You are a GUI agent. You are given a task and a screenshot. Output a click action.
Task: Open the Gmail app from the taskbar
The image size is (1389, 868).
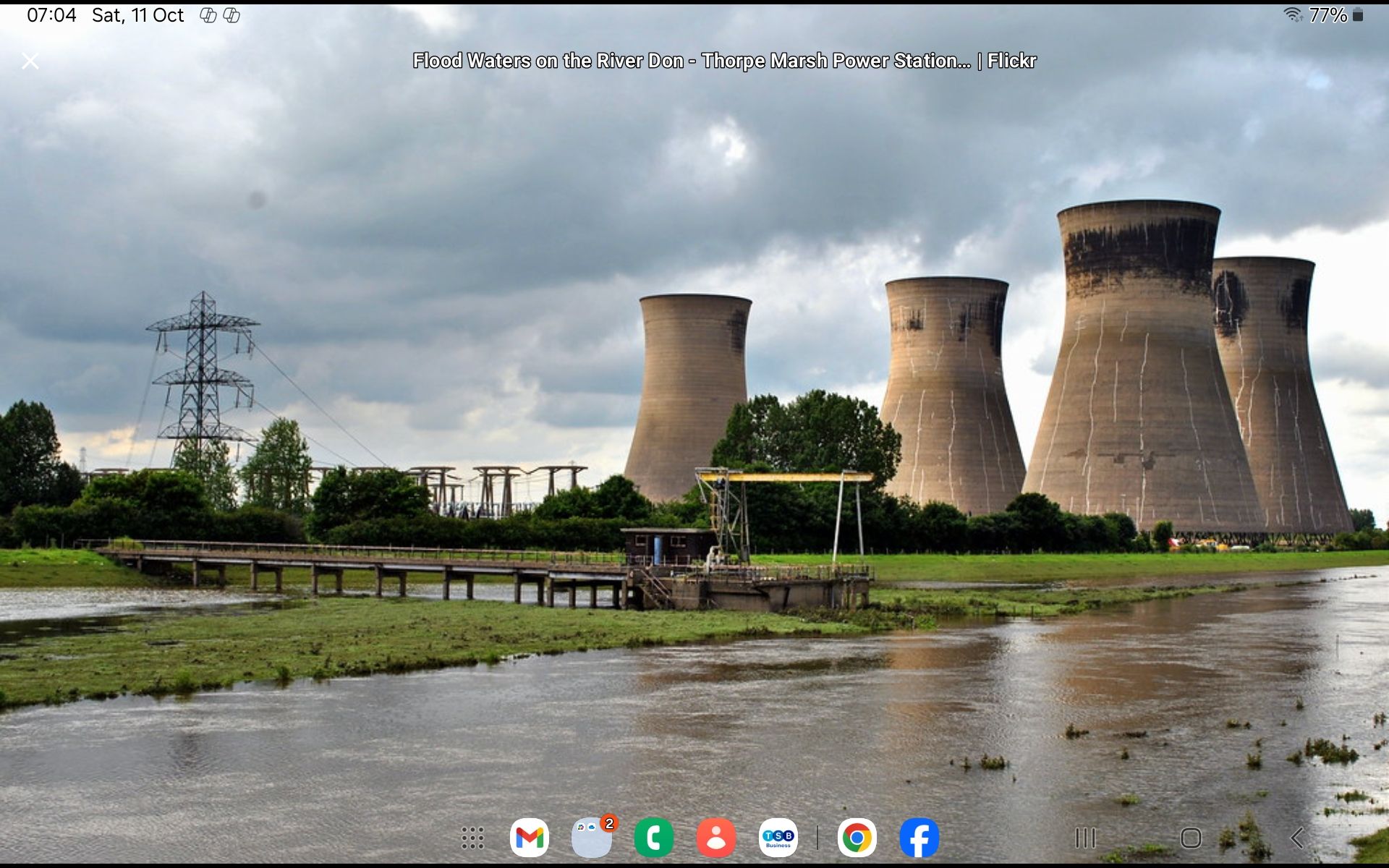(529, 838)
